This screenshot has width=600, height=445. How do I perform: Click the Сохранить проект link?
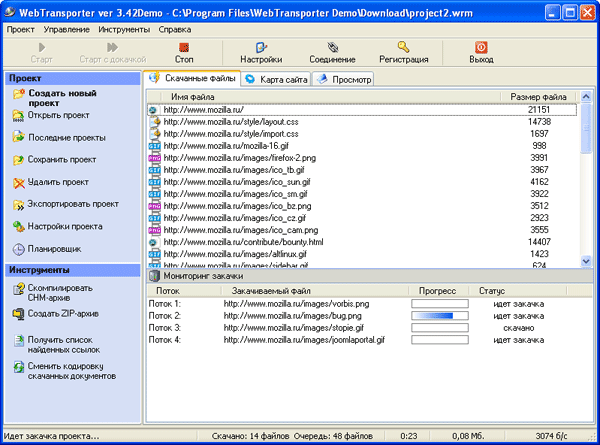click(x=62, y=160)
